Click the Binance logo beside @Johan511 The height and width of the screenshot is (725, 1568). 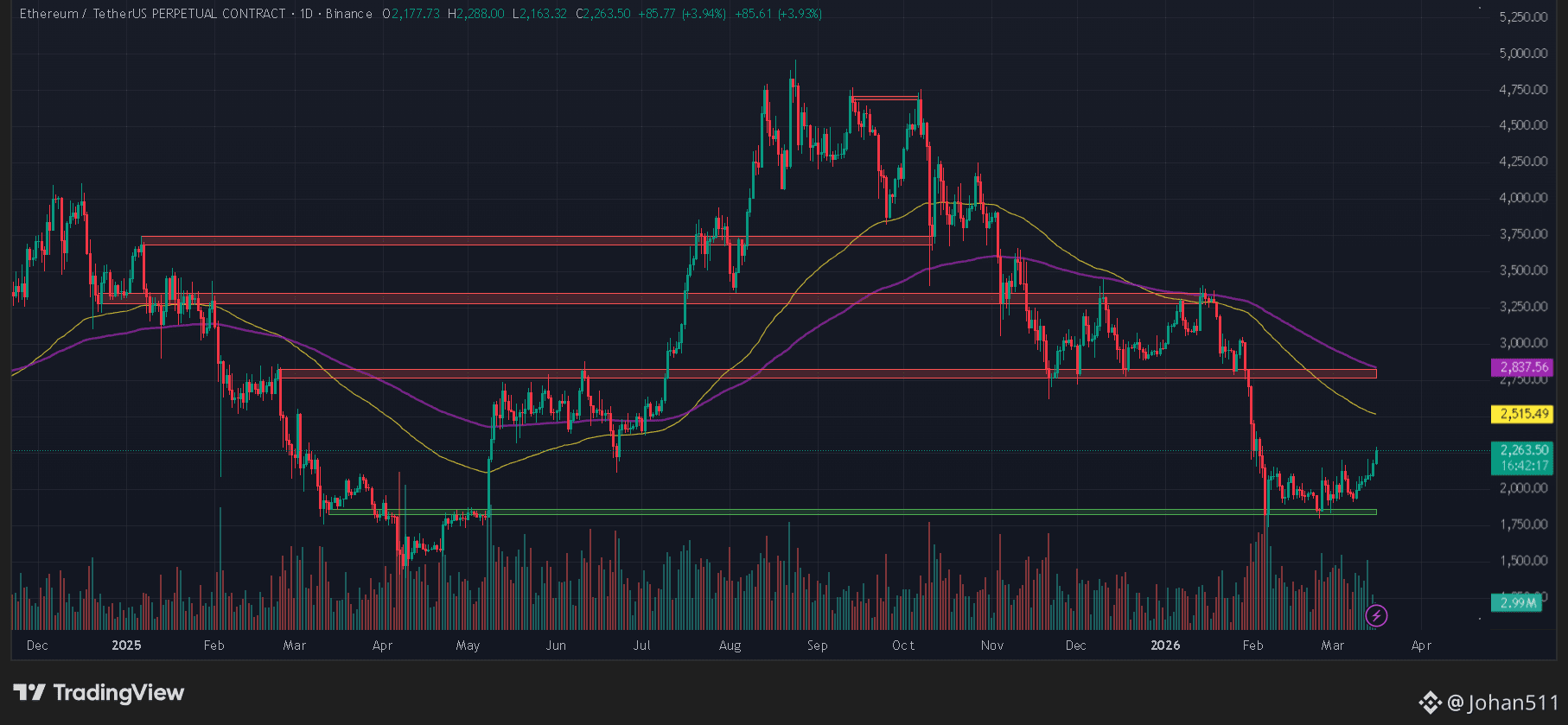pos(1431,703)
